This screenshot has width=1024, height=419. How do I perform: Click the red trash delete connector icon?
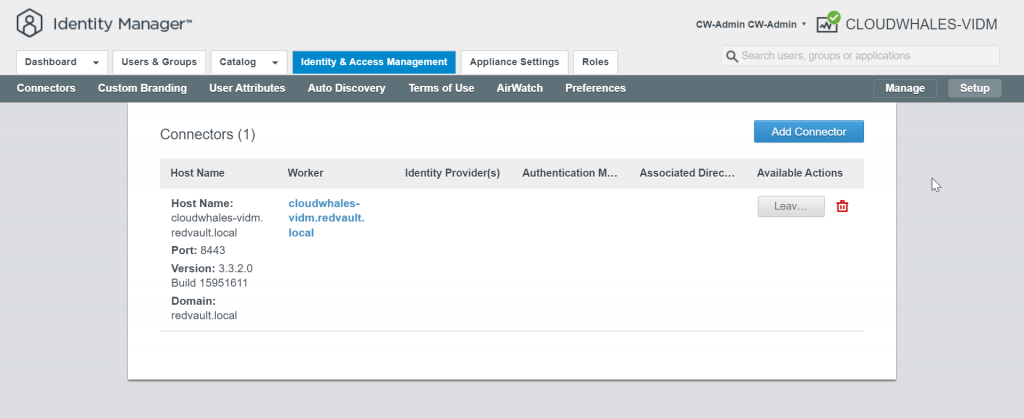[842, 206]
